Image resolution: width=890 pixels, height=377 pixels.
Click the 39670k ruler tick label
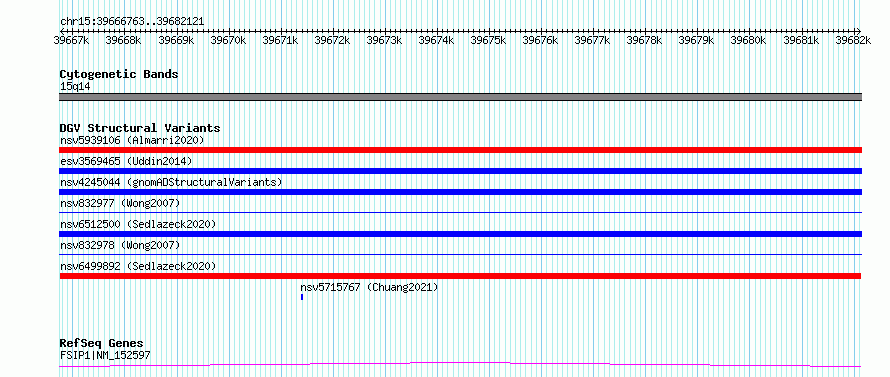[x=228, y=40]
